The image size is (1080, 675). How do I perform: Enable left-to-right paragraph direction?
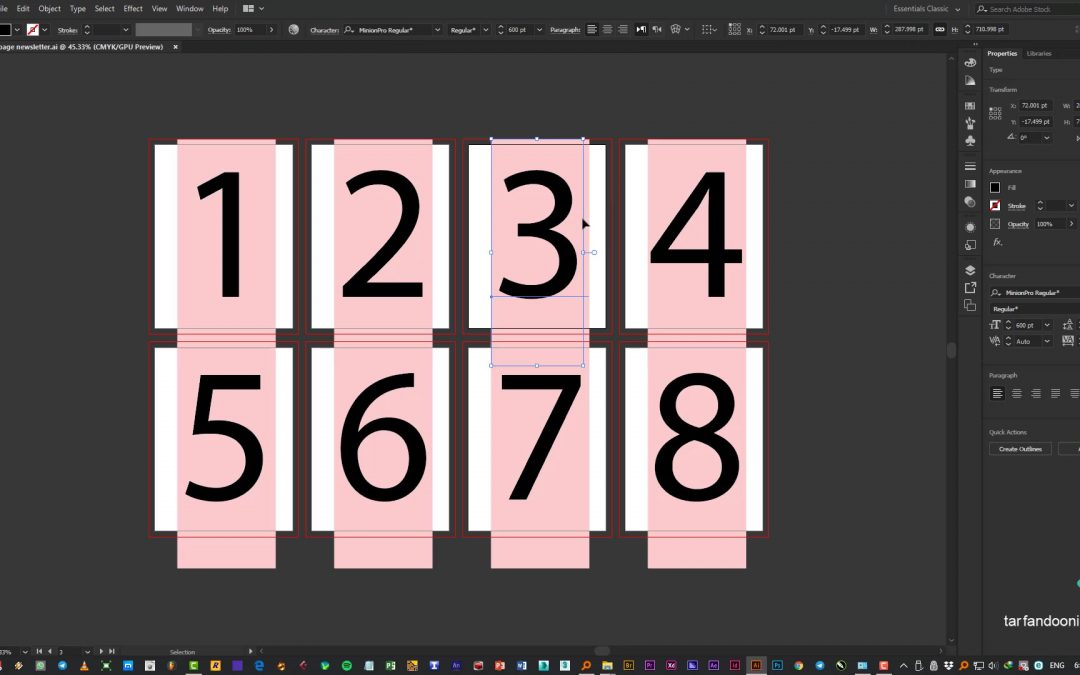click(641, 30)
